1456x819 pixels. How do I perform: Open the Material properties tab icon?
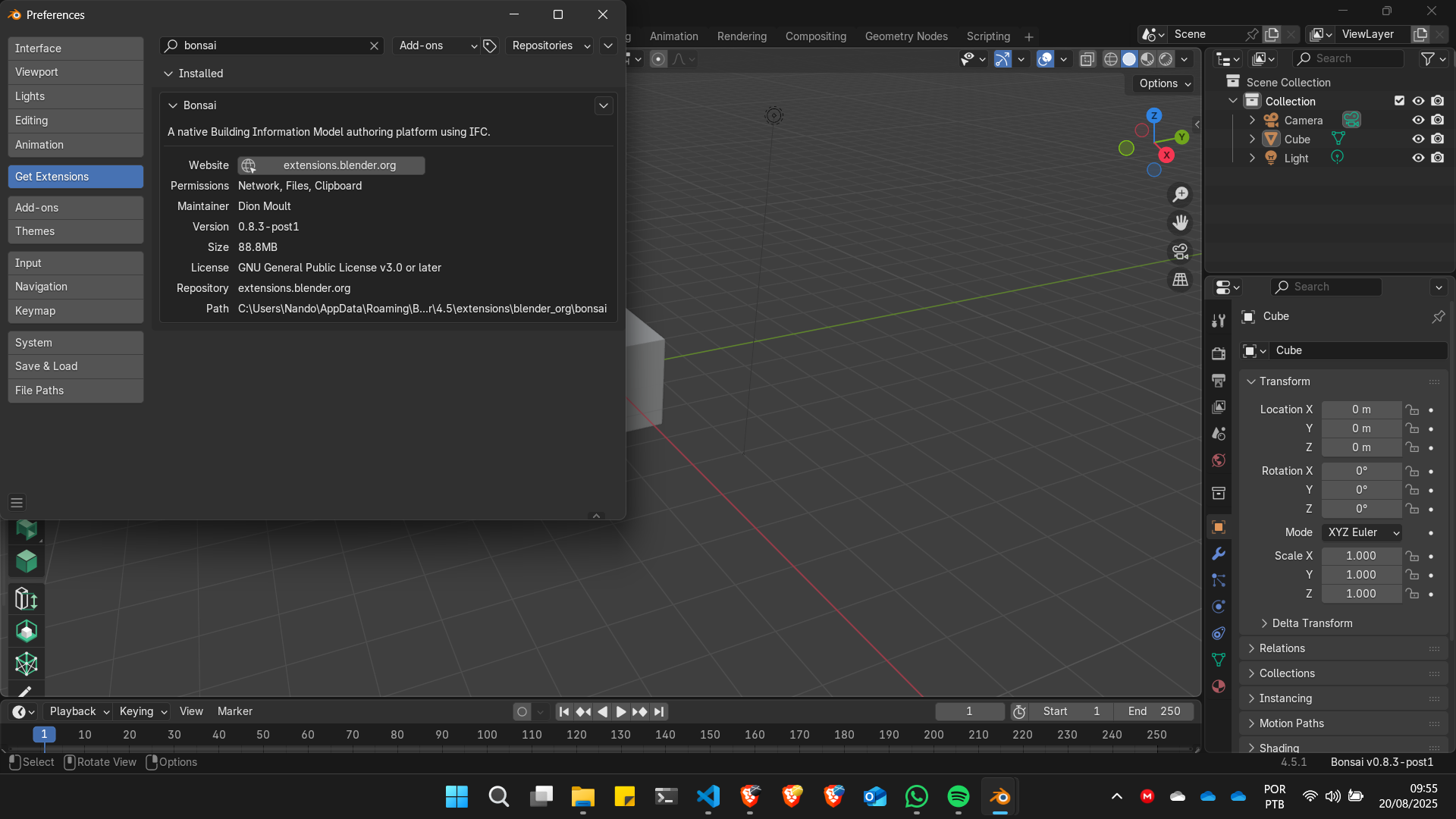[1219, 686]
